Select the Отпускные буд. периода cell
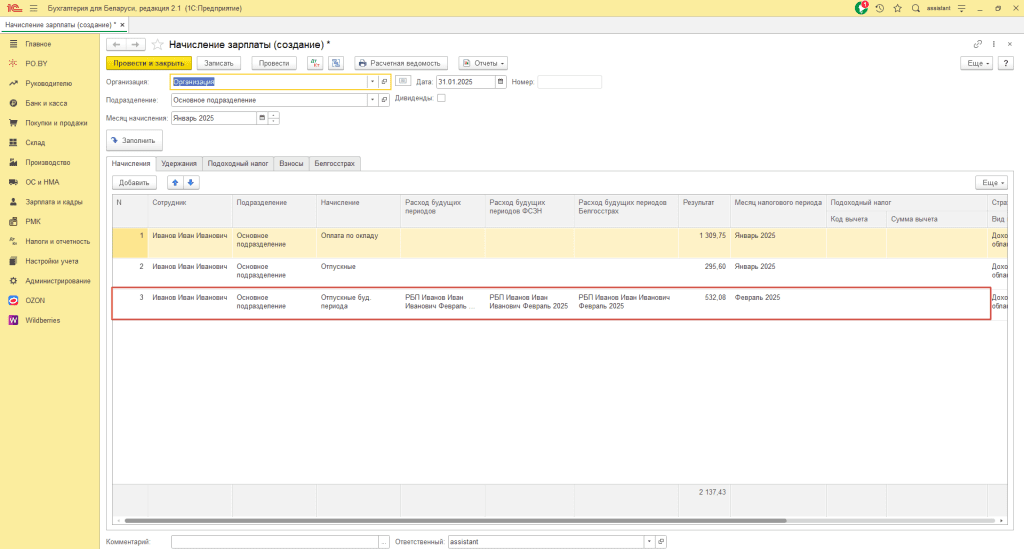Image resolution: width=1024 pixels, height=549 pixels. tap(358, 302)
